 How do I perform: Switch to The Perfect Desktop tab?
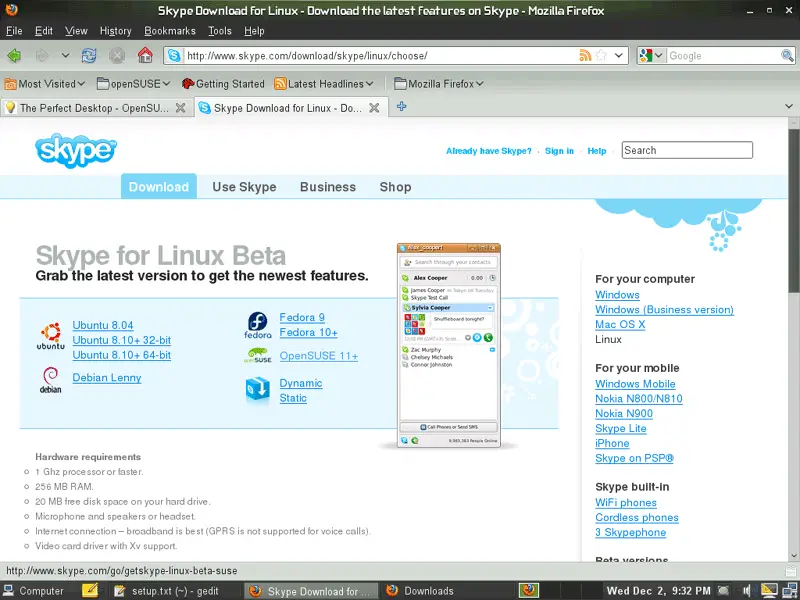tap(97, 108)
